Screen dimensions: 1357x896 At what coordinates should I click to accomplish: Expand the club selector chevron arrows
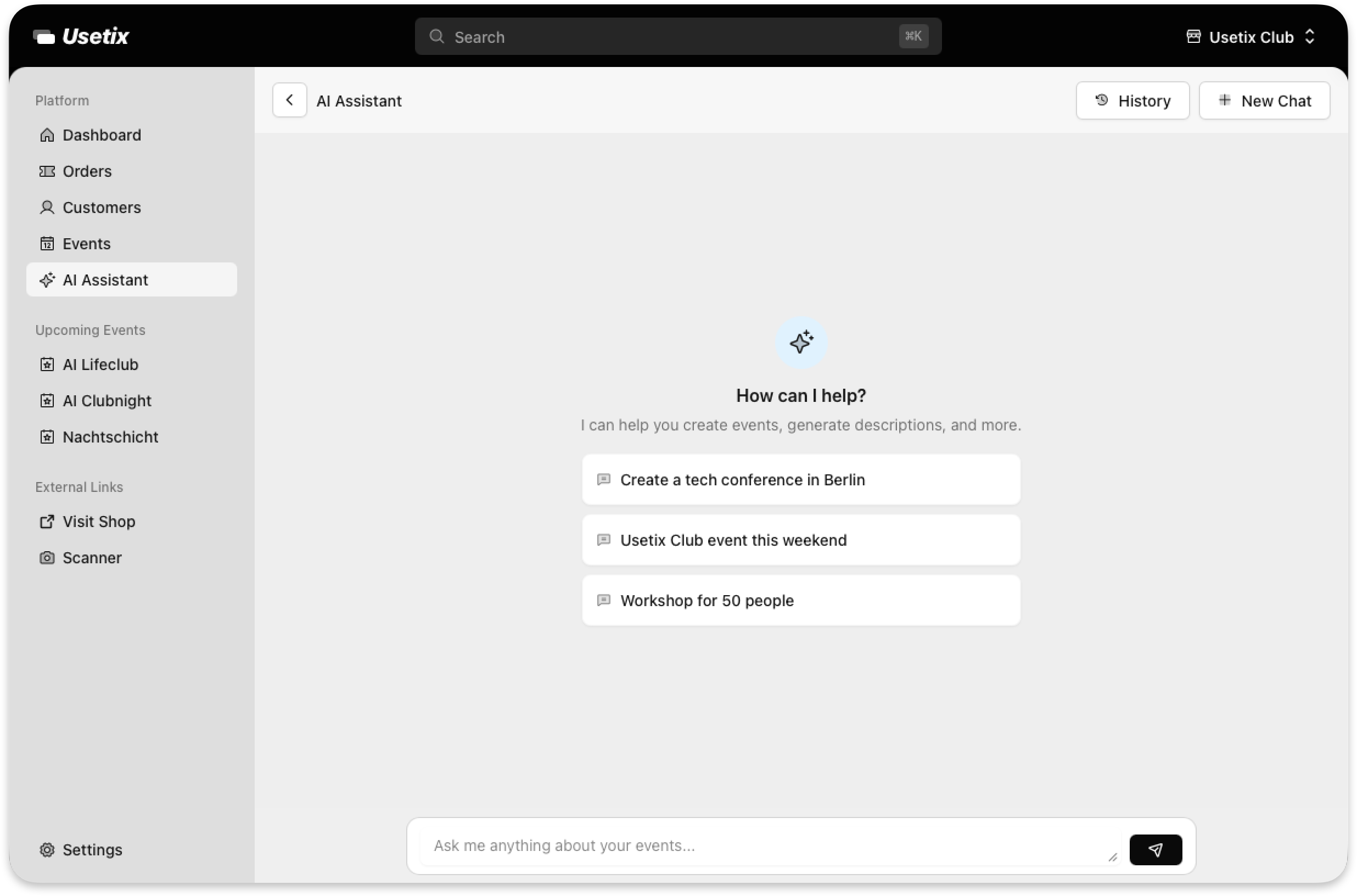tap(1310, 37)
